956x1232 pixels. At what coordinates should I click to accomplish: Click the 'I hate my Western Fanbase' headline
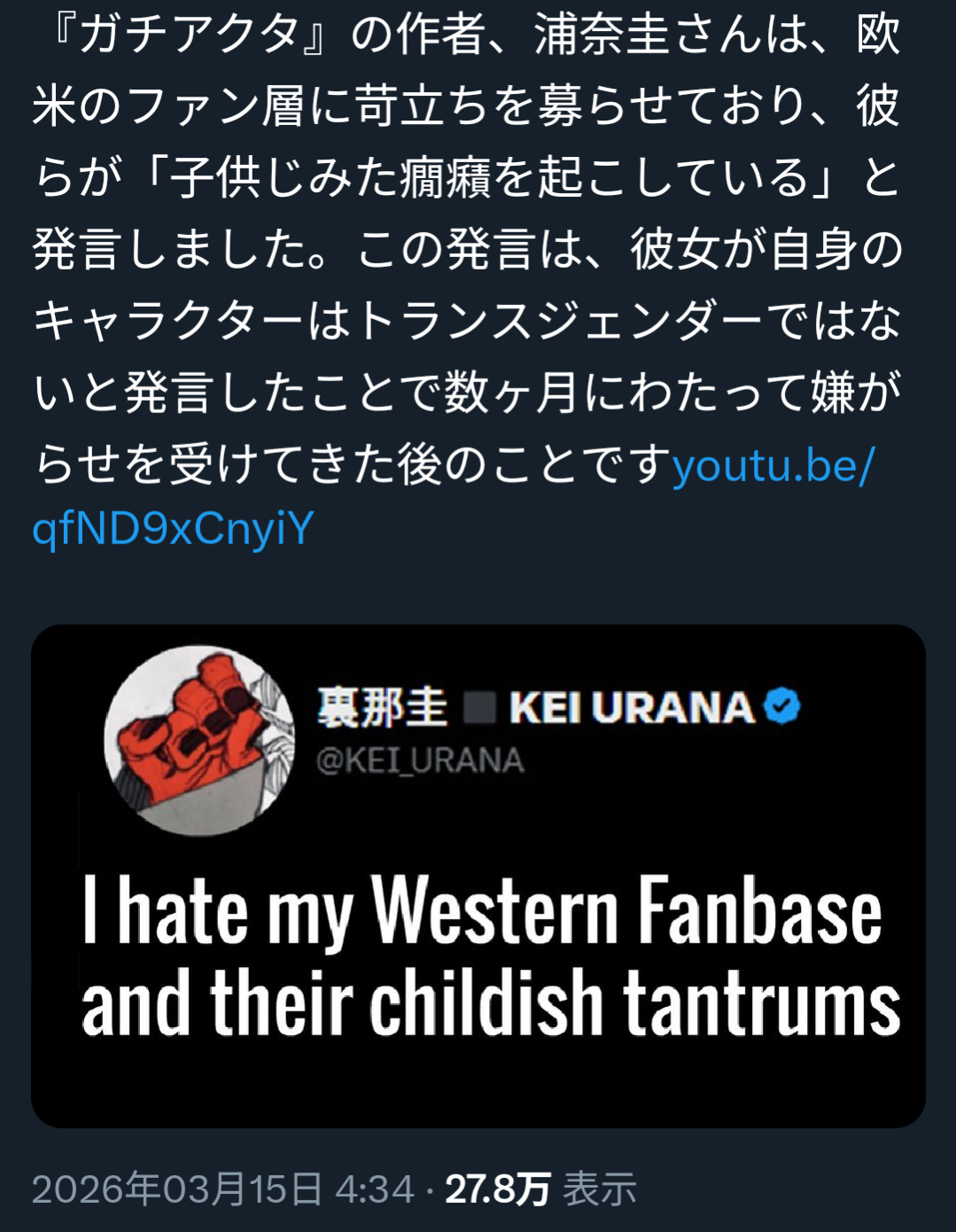(x=483, y=912)
